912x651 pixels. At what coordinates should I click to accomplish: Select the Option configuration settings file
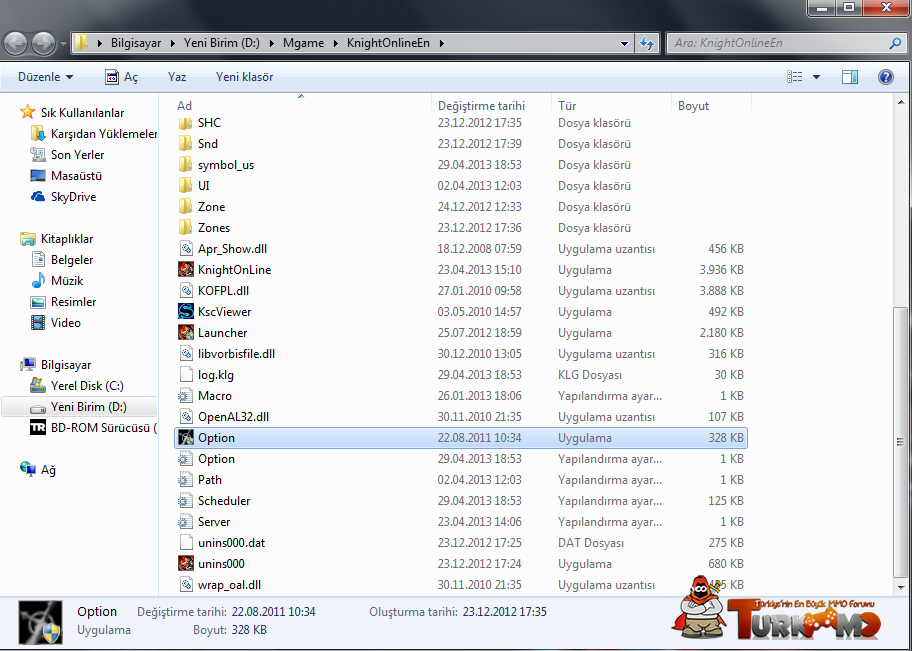(461, 459)
